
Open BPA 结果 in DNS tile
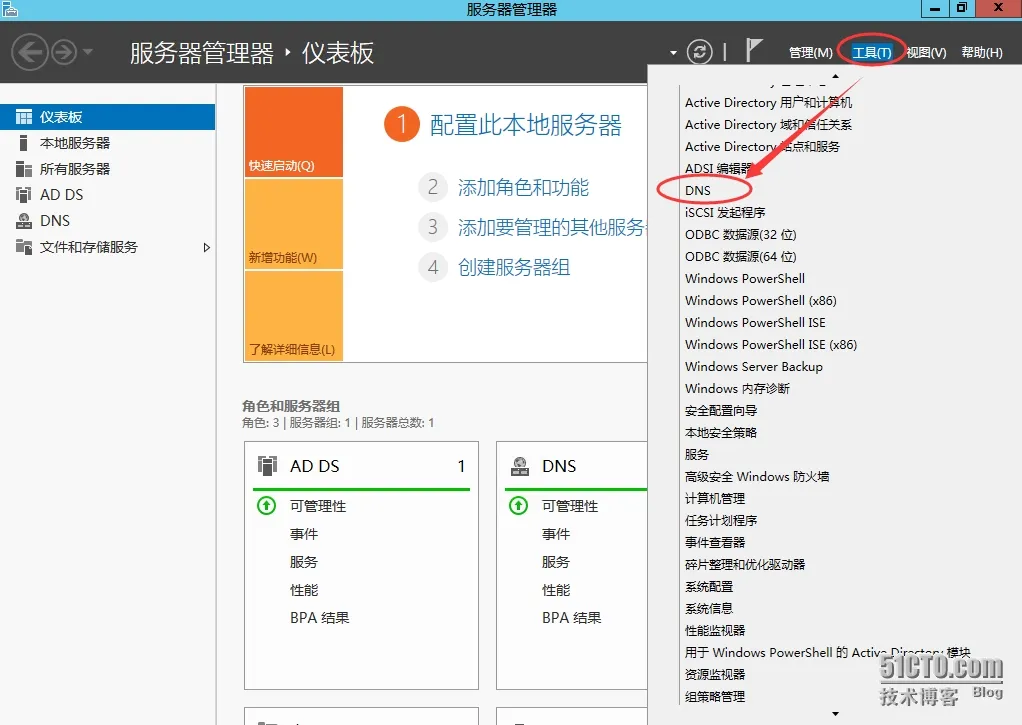tap(572, 617)
